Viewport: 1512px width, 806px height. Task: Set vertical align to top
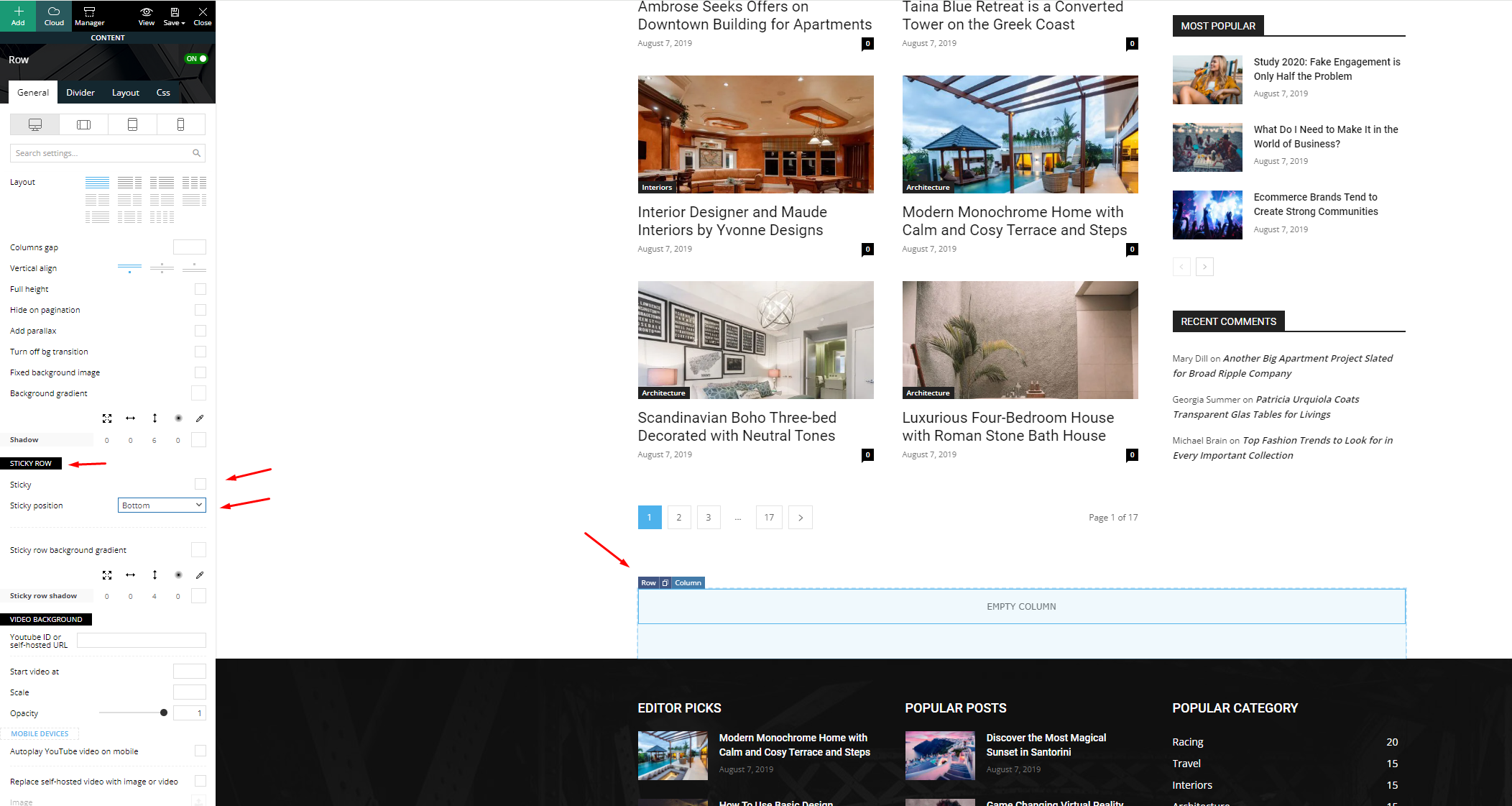tap(129, 268)
